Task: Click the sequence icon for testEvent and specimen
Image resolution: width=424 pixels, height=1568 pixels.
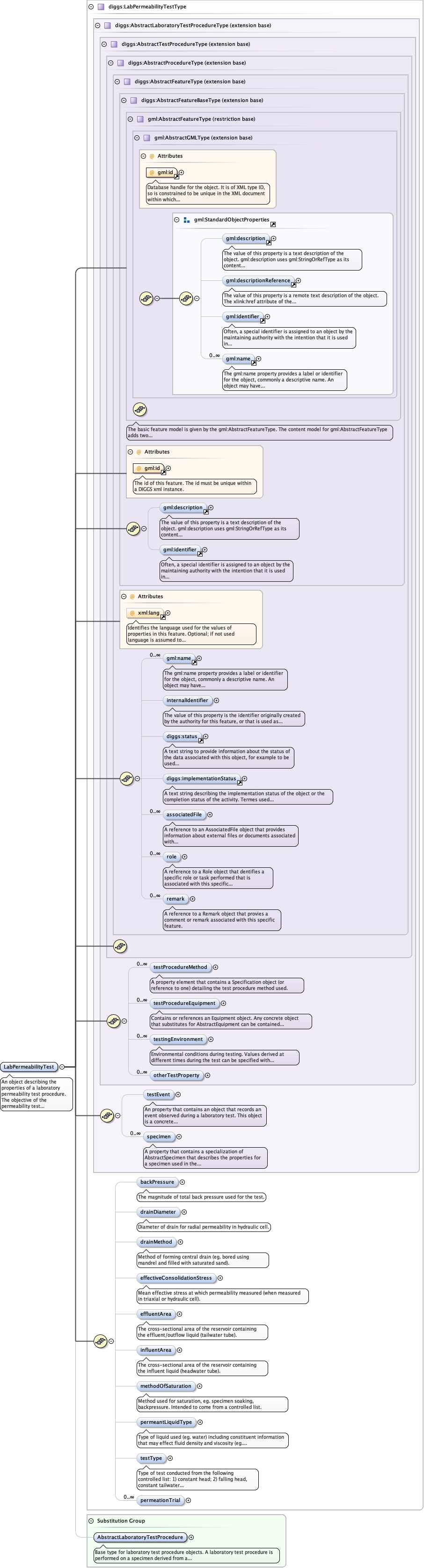Action: pos(106,1115)
